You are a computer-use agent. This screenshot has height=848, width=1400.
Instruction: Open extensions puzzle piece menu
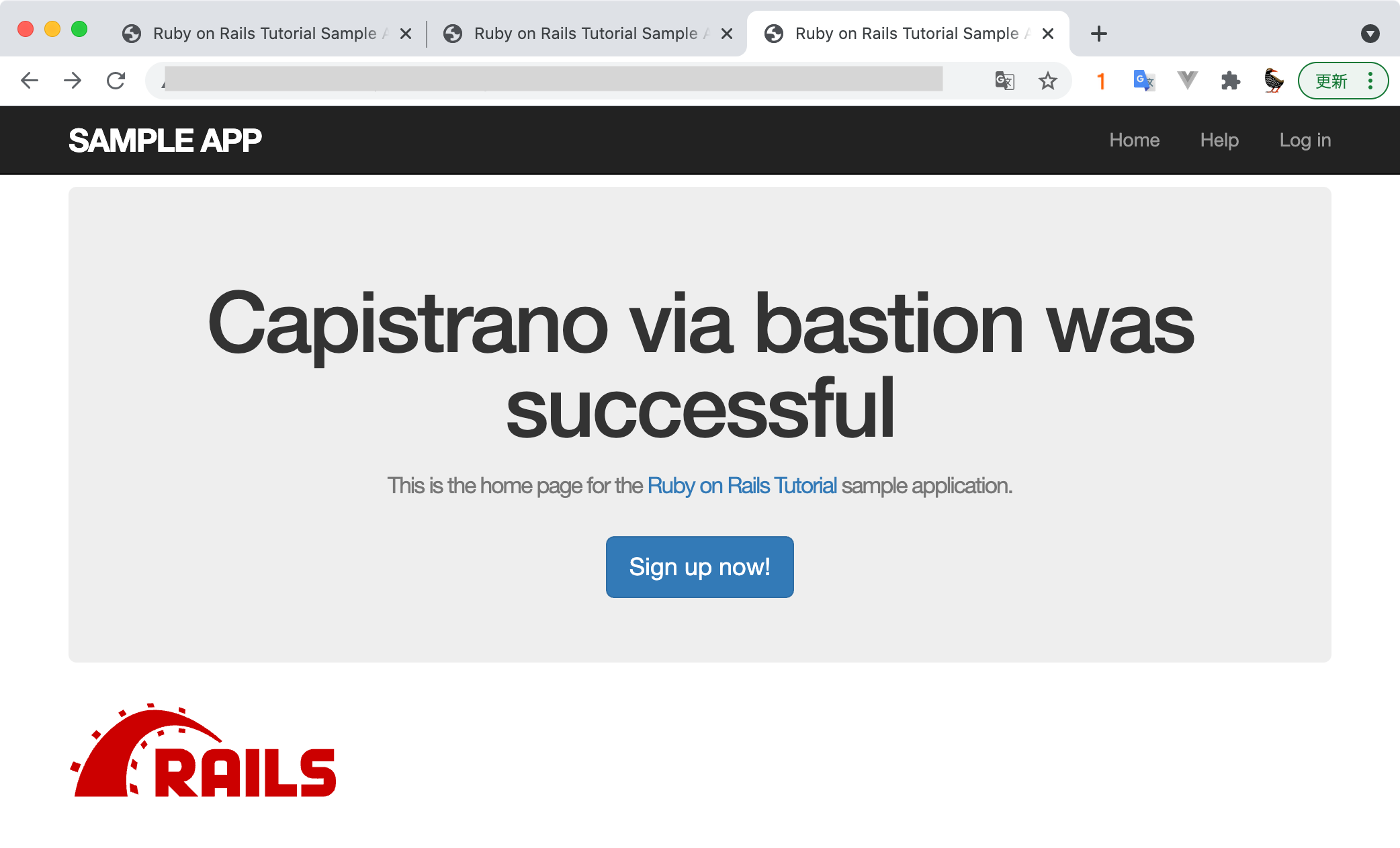pyautogui.click(x=1230, y=81)
